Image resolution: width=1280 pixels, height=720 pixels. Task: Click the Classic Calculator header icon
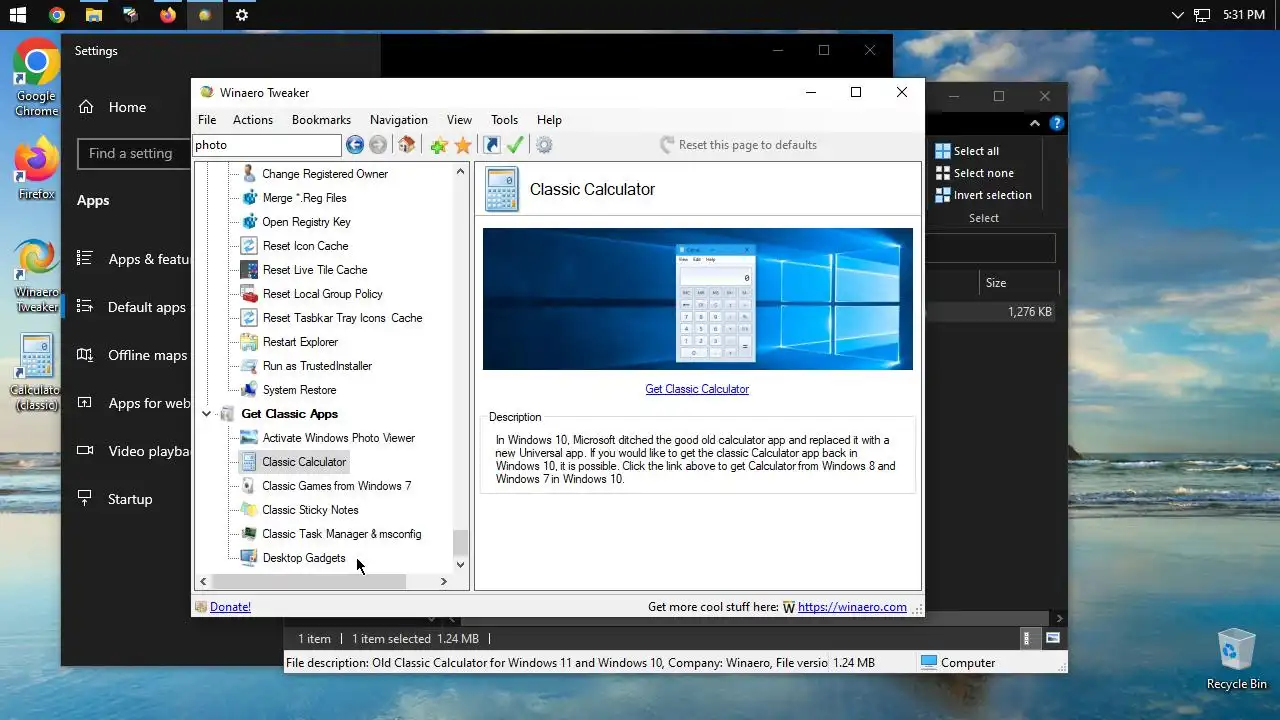click(502, 189)
